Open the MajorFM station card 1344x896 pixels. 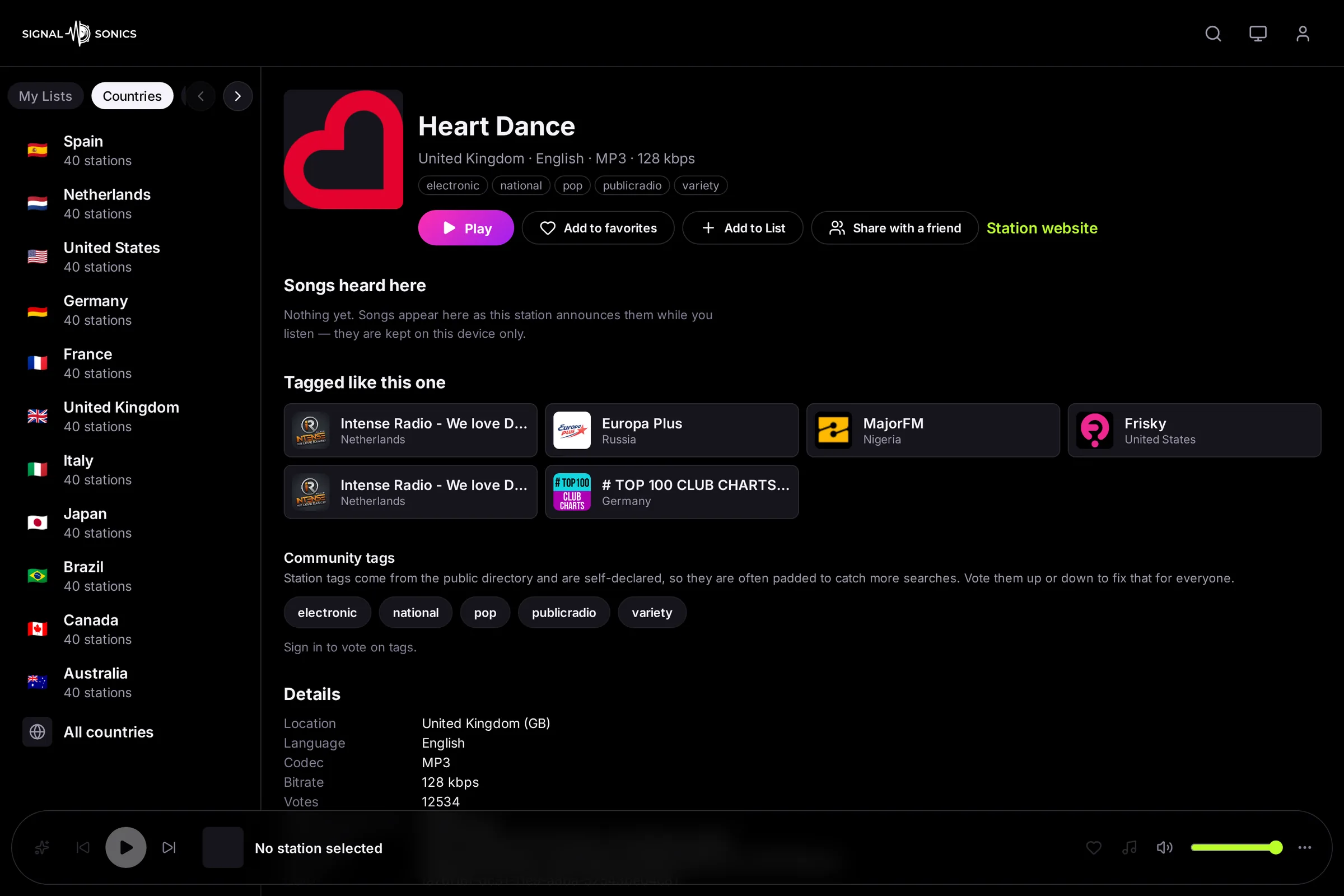coord(932,430)
